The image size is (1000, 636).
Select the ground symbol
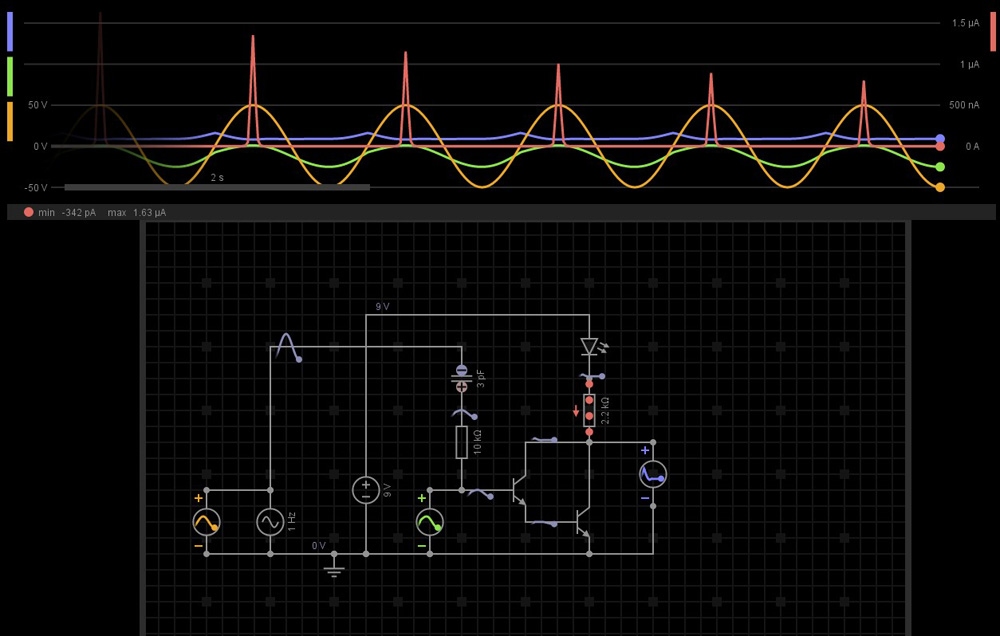334,570
